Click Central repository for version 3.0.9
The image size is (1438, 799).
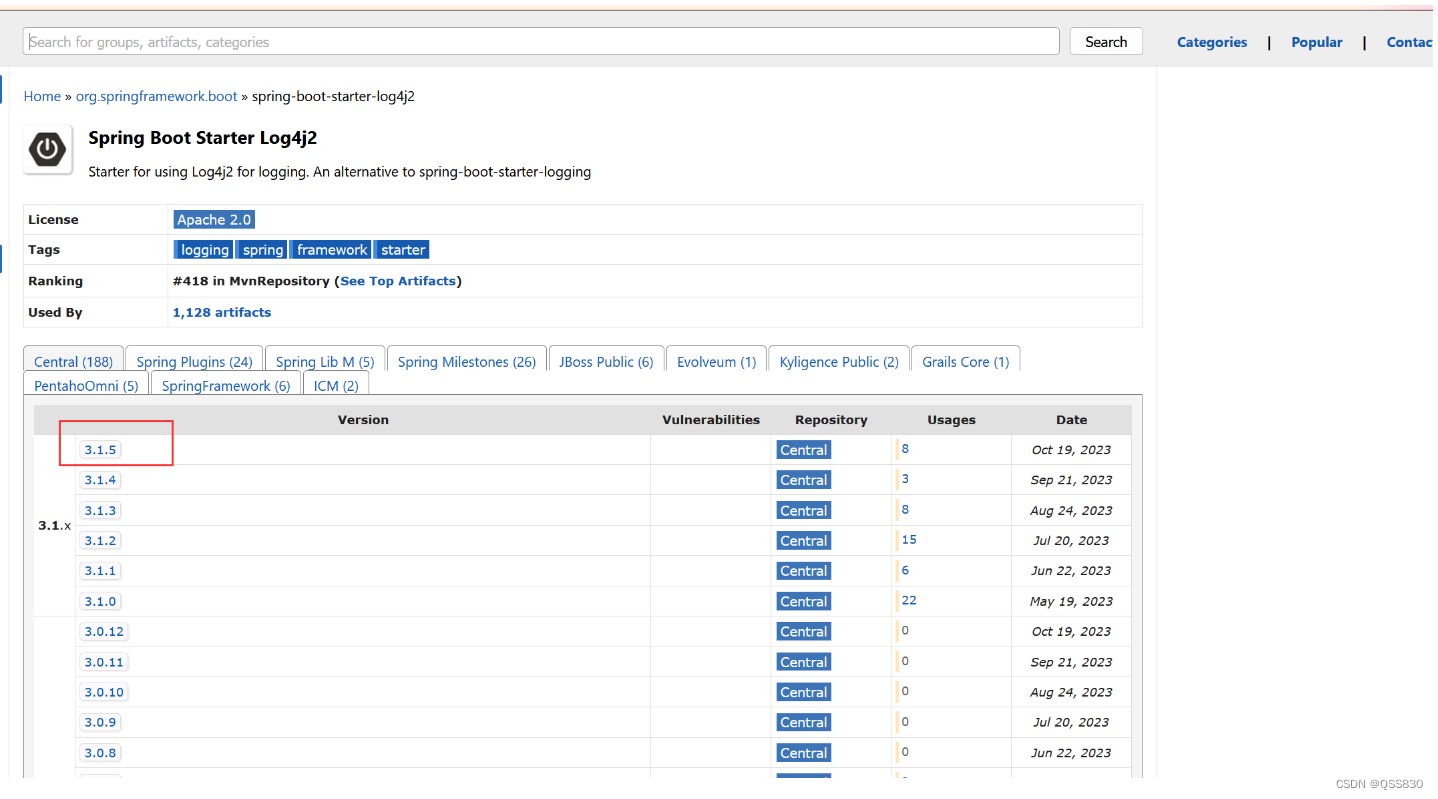tap(804, 722)
